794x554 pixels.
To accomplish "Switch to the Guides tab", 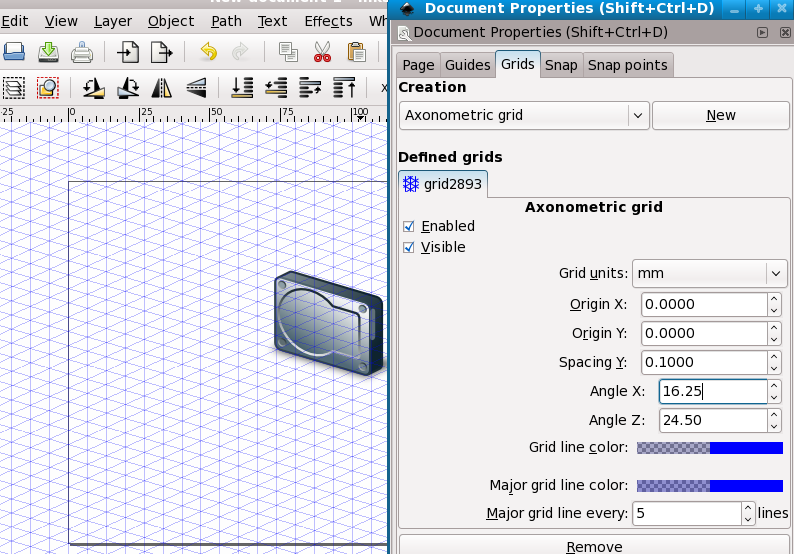I will 467,65.
